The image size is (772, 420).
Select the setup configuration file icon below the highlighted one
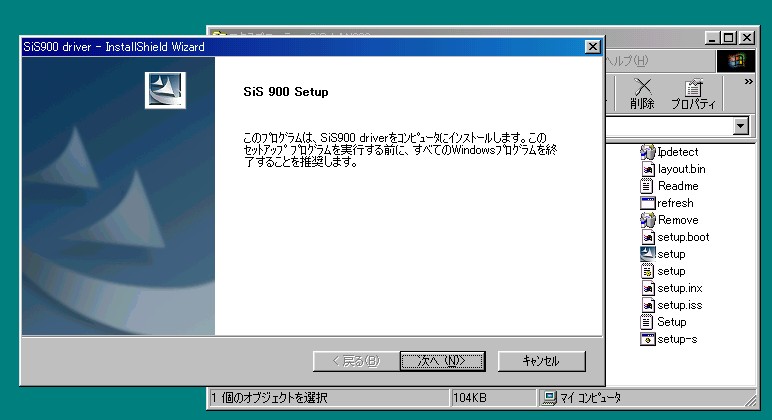[647, 271]
